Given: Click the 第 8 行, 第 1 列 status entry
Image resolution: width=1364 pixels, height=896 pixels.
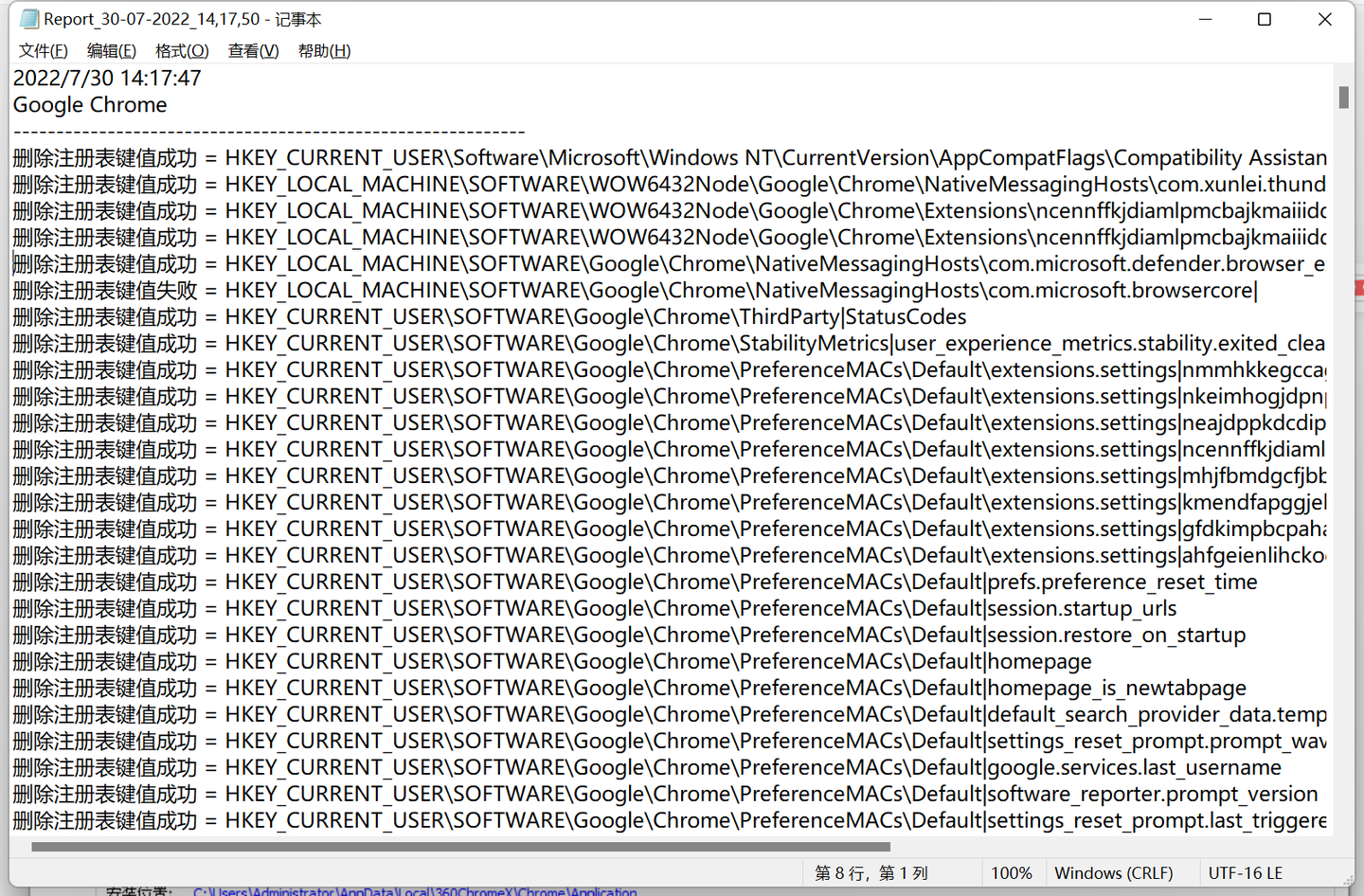Looking at the screenshot, I should click(871, 873).
